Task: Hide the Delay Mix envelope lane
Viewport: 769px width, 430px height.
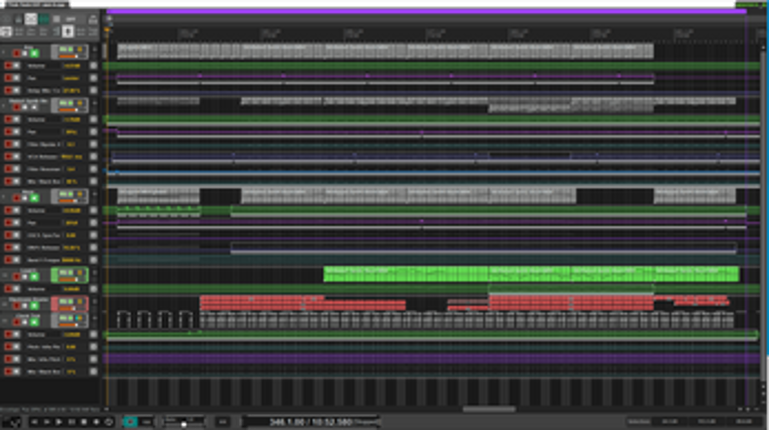Action: coord(93,90)
